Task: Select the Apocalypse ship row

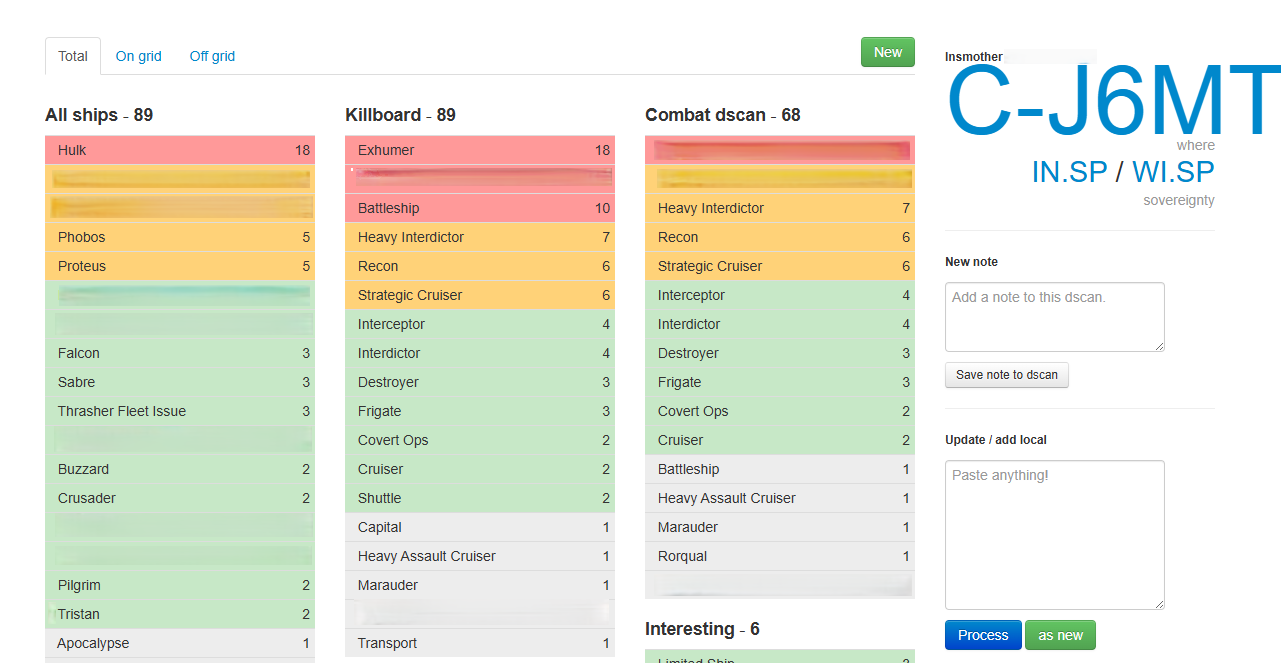Action: (180, 643)
